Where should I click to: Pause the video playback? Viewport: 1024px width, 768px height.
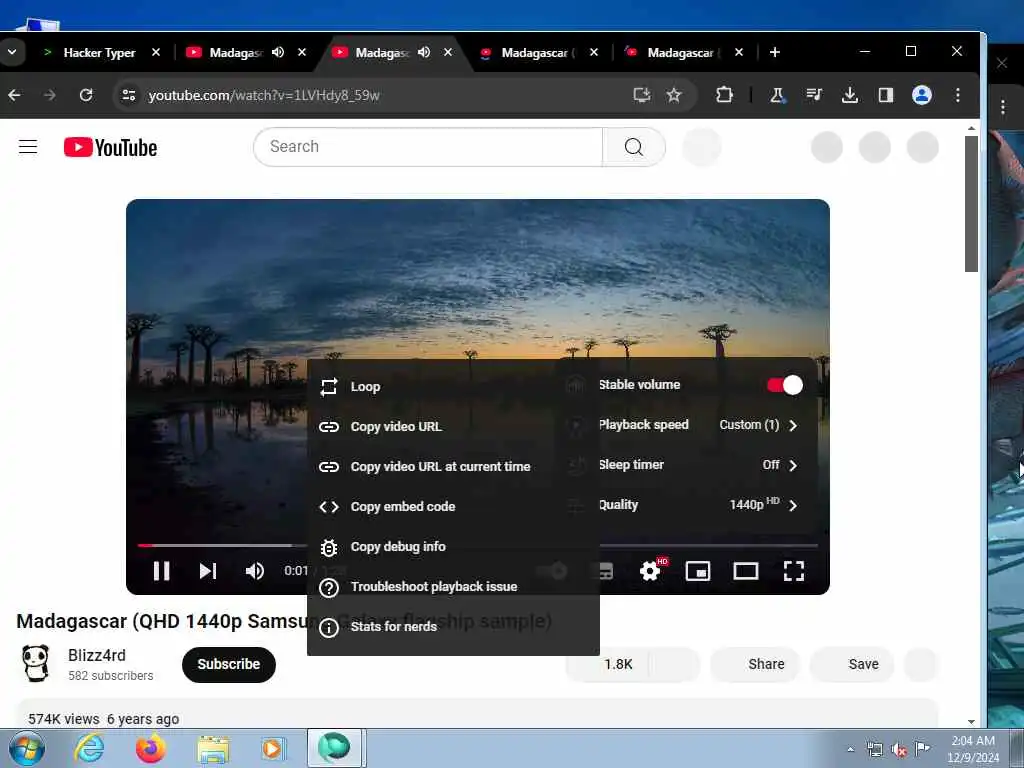tap(161, 571)
